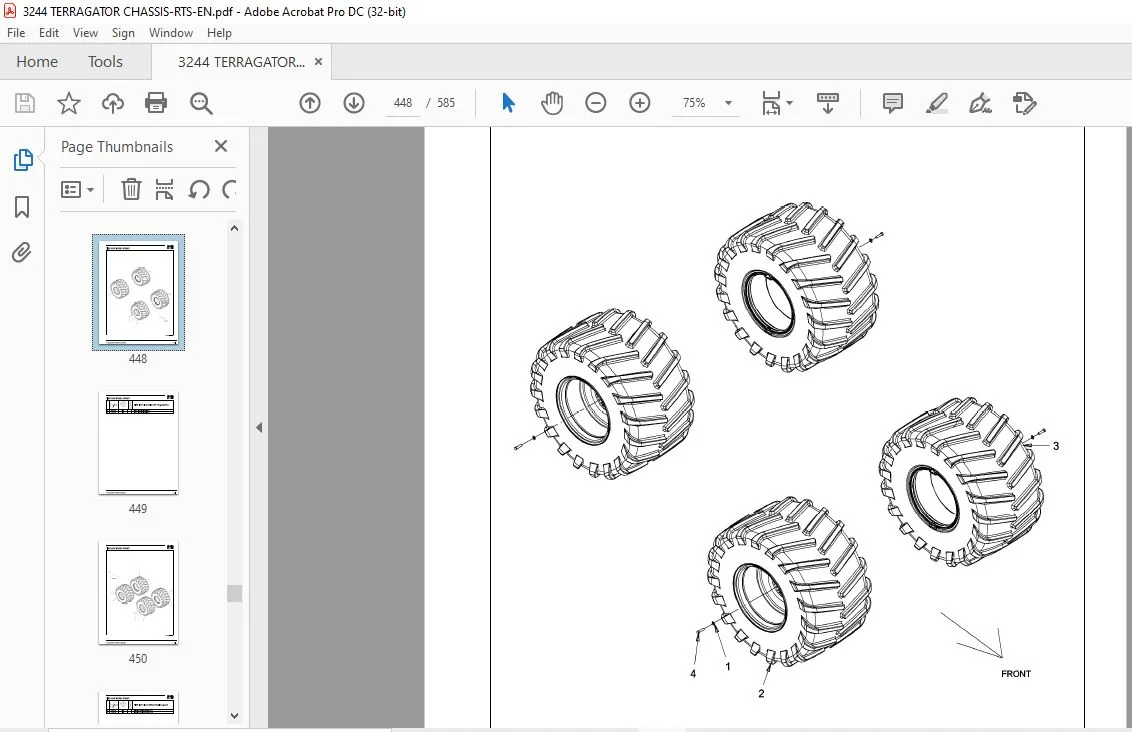Open the Bookmarks panel icon
Viewport: 1132px width, 732px height.
[x=22, y=207]
